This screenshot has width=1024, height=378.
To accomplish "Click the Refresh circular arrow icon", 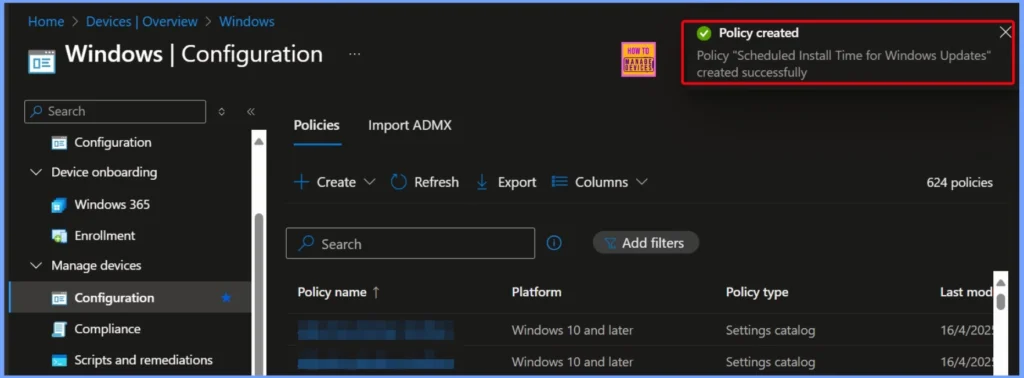I will tap(398, 182).
